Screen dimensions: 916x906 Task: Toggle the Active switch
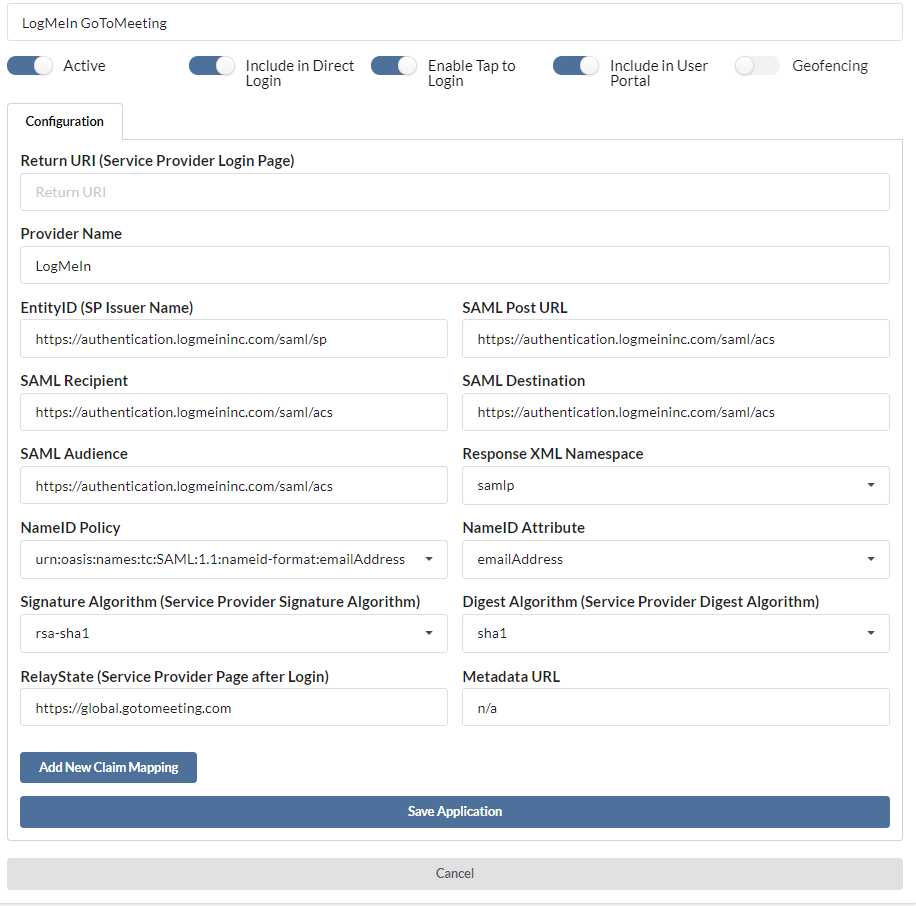tap(30, 65)
